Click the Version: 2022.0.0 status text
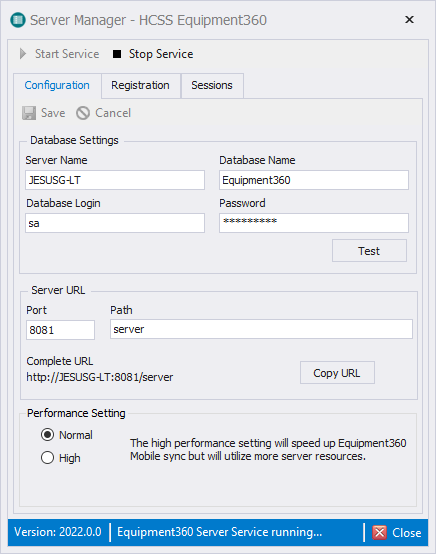The image size is (436, 554). (58, 532)
